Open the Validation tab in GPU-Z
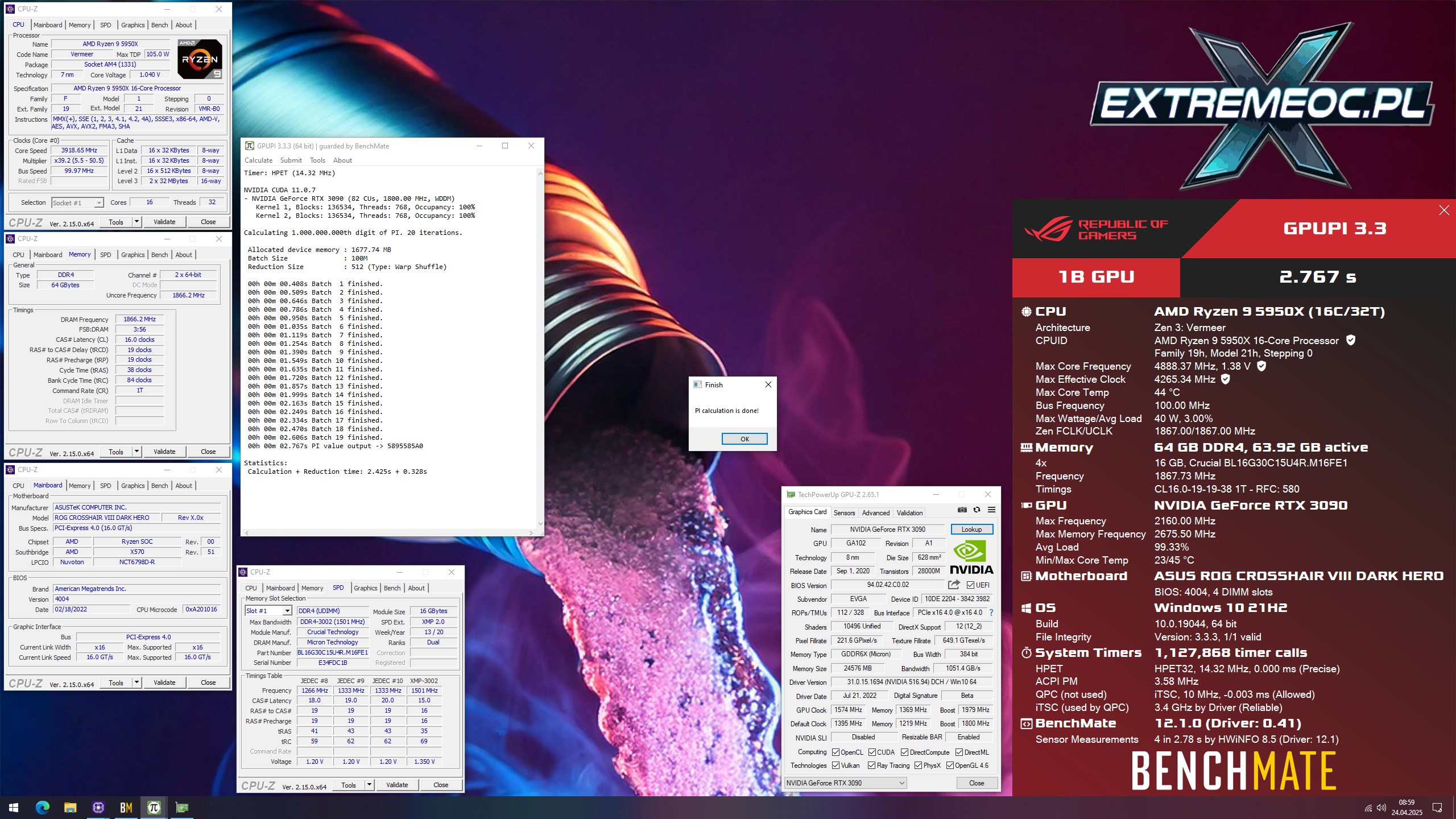The width and height of the screenshot is (1456, 819). coord(909,512)
